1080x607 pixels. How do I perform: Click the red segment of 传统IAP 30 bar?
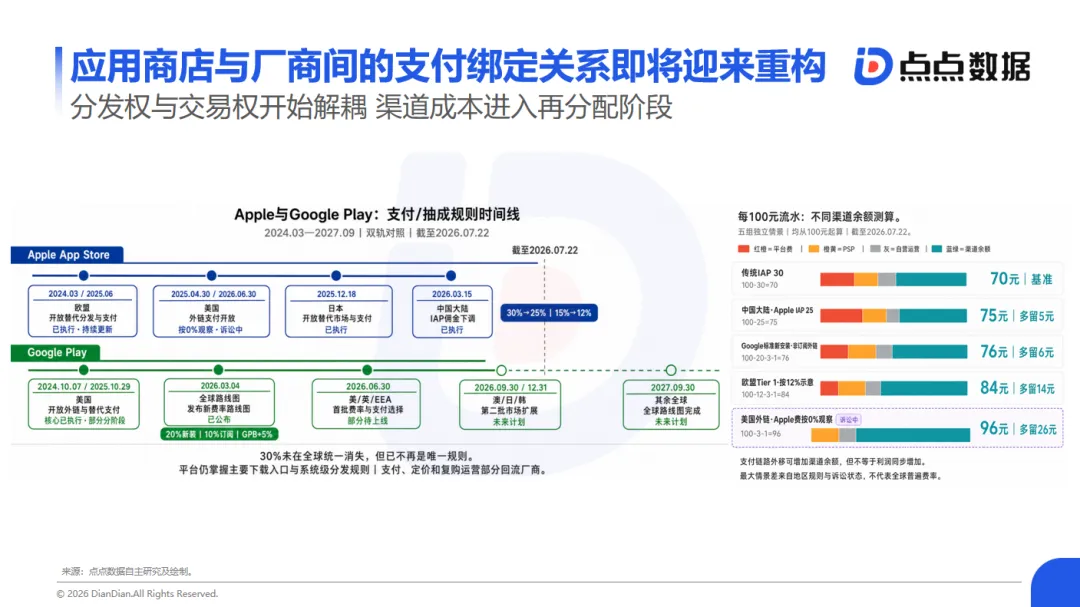[837, 279]
